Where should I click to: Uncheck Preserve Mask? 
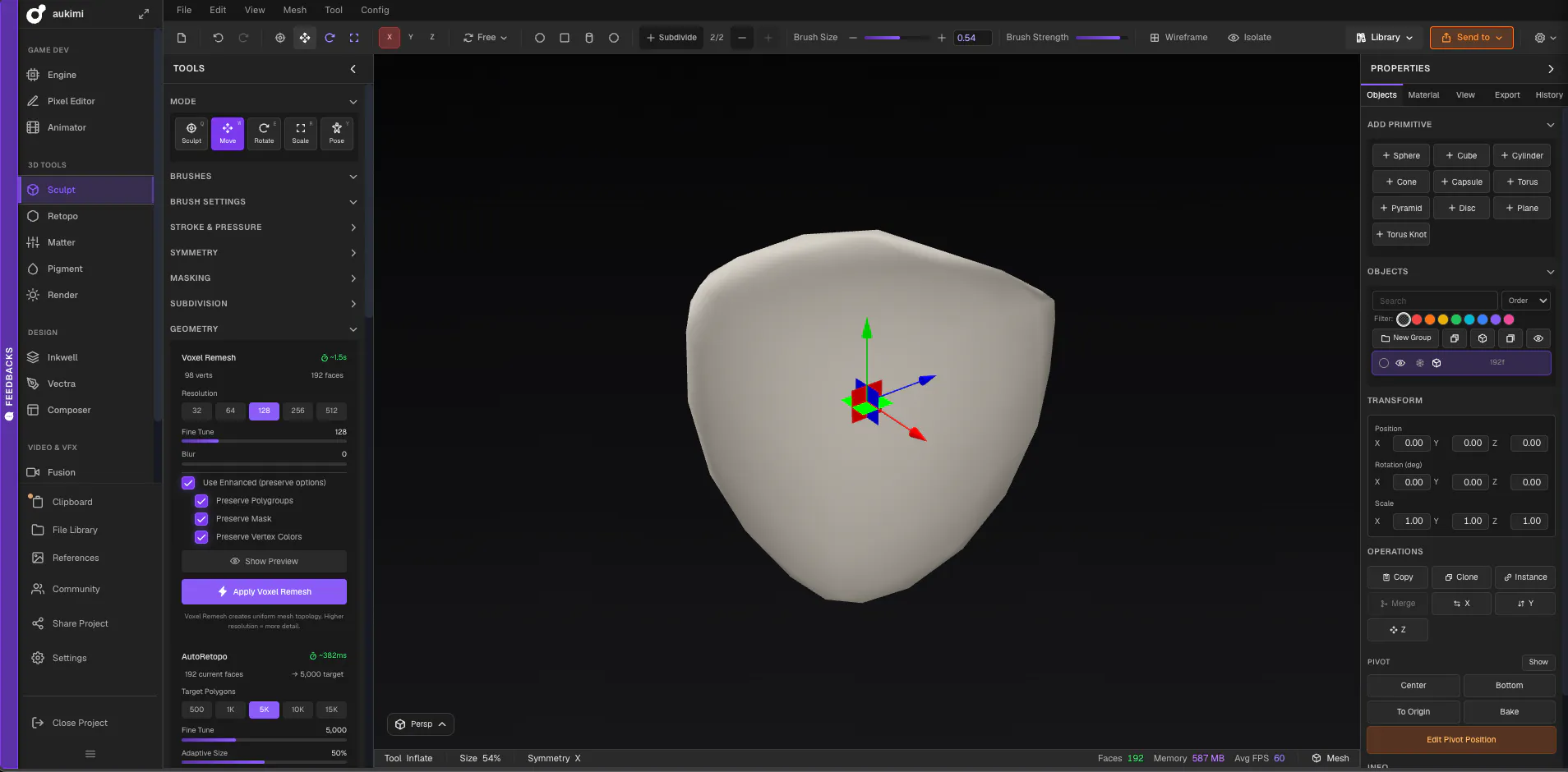click(x=201, y=519)
